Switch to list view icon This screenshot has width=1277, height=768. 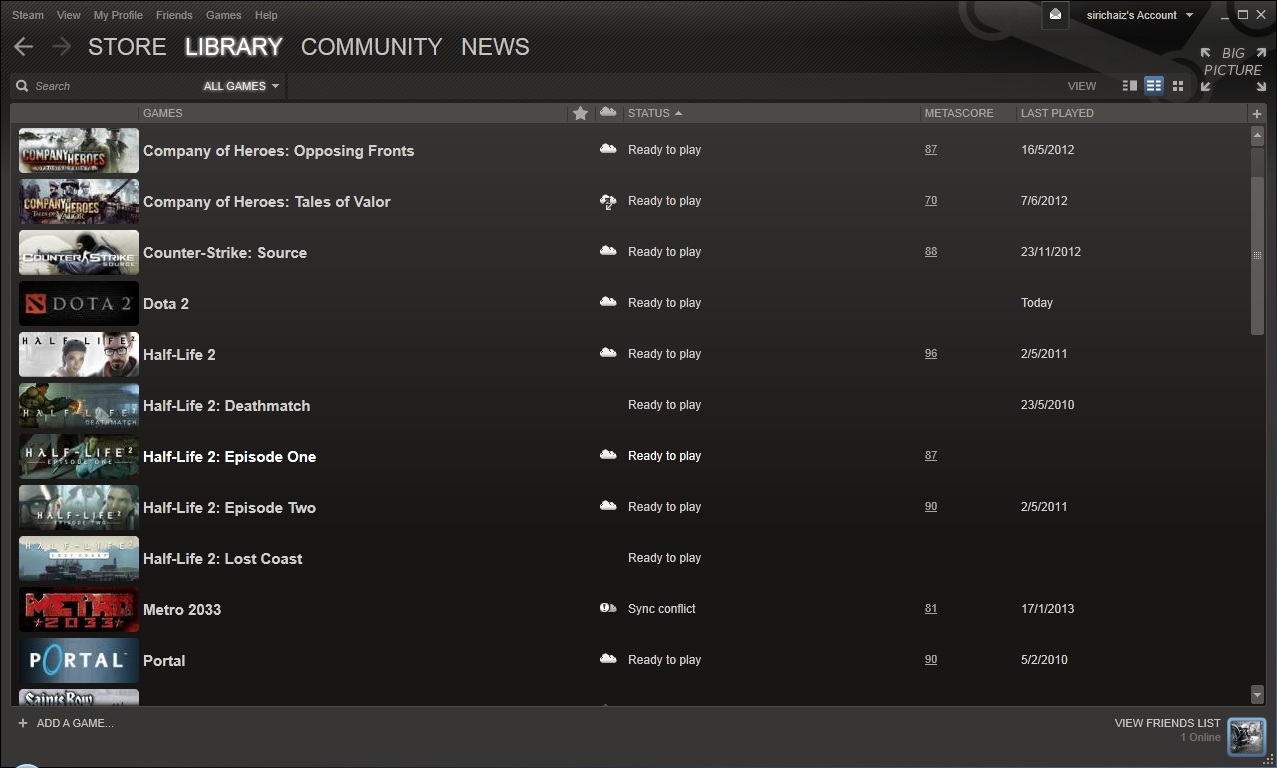[1154, 86]
